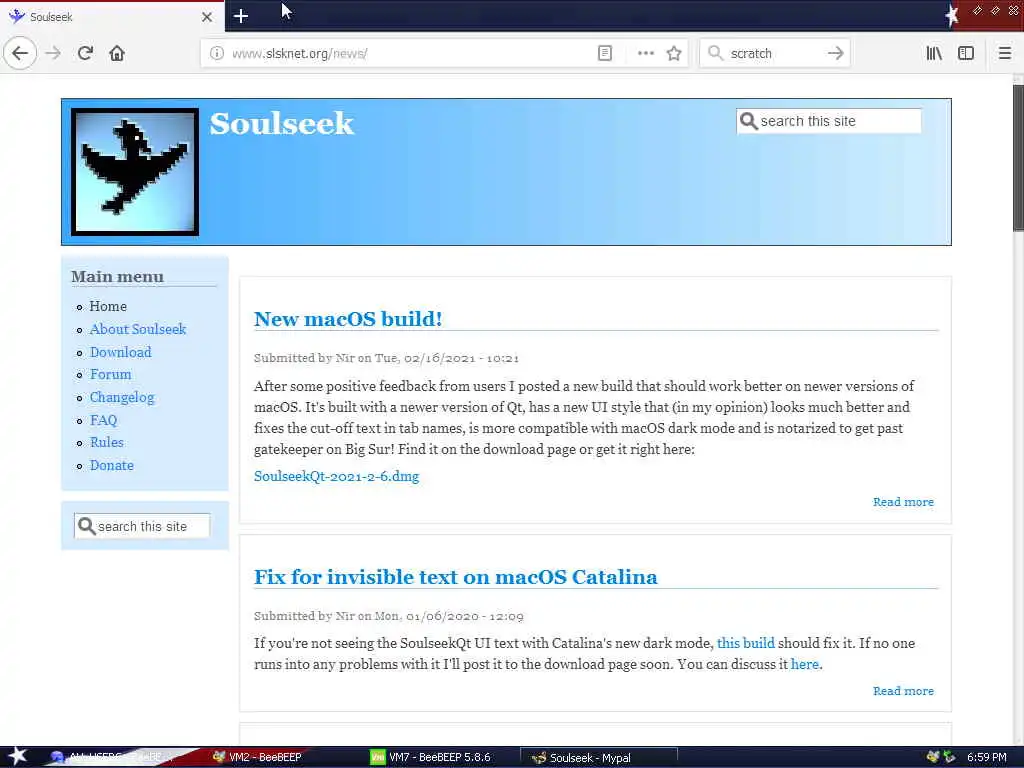Screen dimensions: 1024x768
Task: Click the star start button on the taskbar
Action: 17,756
